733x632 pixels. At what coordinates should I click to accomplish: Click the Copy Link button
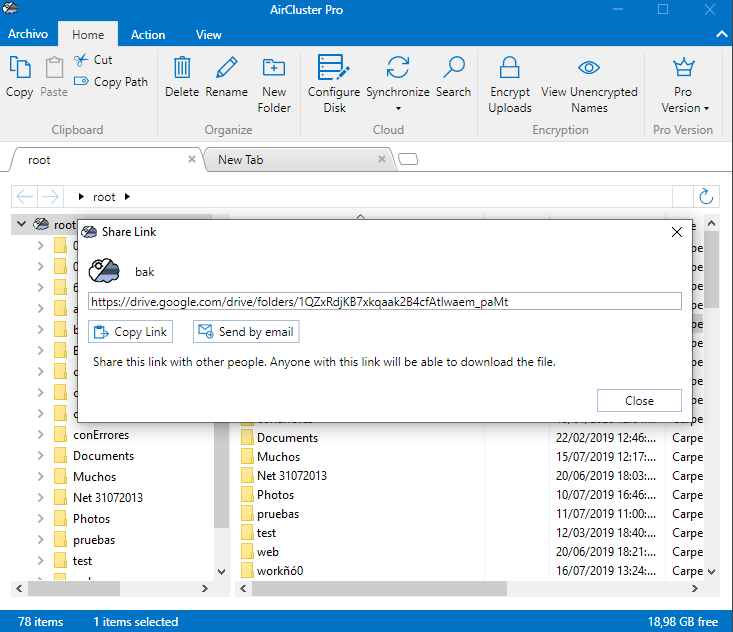131,332
